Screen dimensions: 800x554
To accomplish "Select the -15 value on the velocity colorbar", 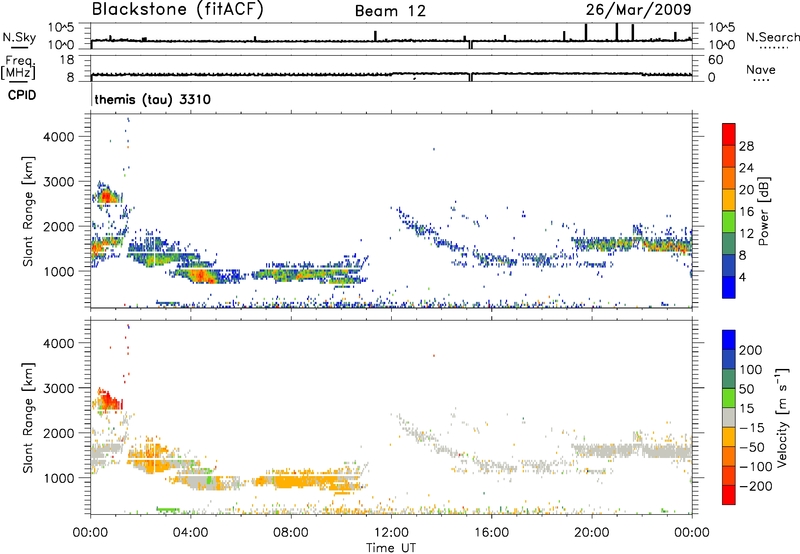I will click(752, 428).
